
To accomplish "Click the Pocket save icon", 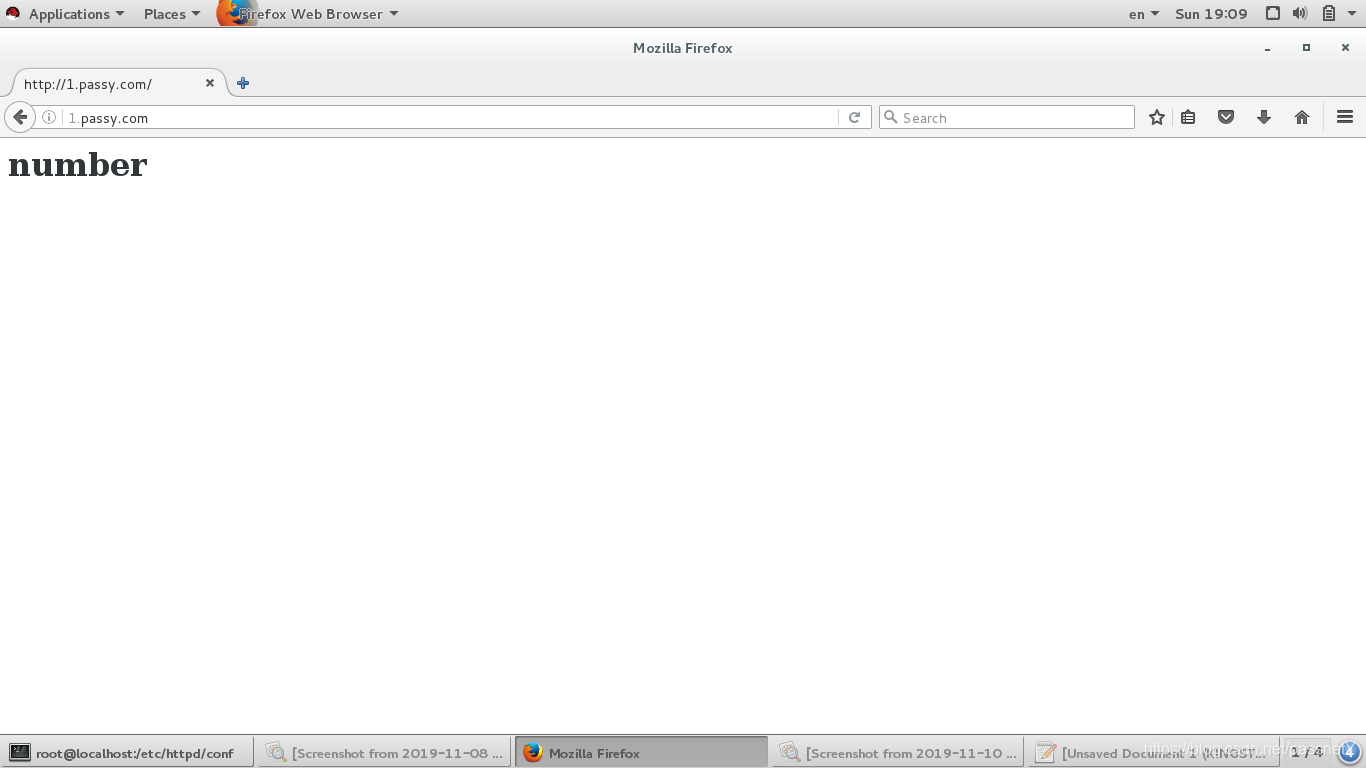I will click(1226, 117).
